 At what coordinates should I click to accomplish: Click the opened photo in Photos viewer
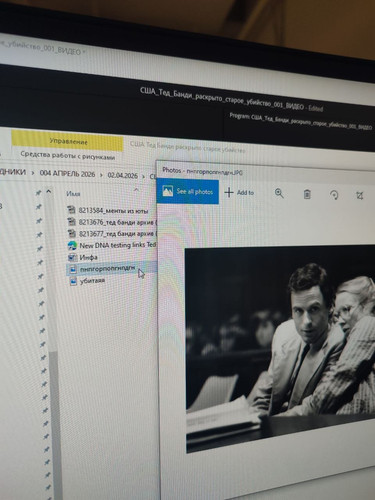280,348
